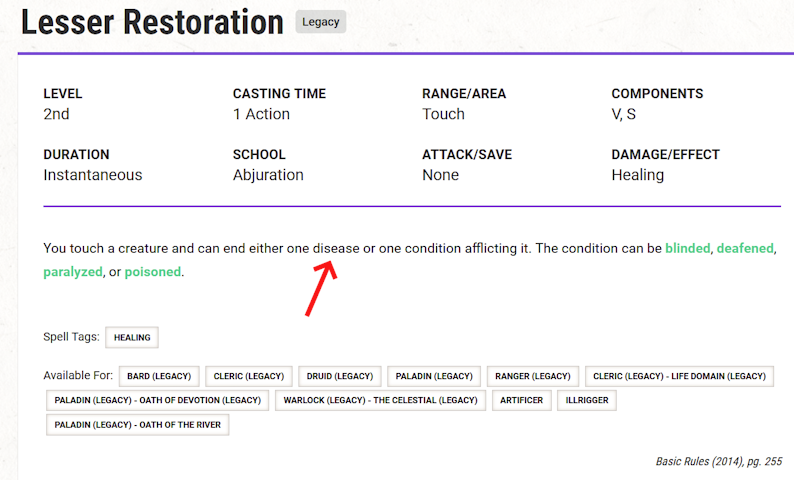
Task: Open the deafened condition link
Action: coord(744,248)
